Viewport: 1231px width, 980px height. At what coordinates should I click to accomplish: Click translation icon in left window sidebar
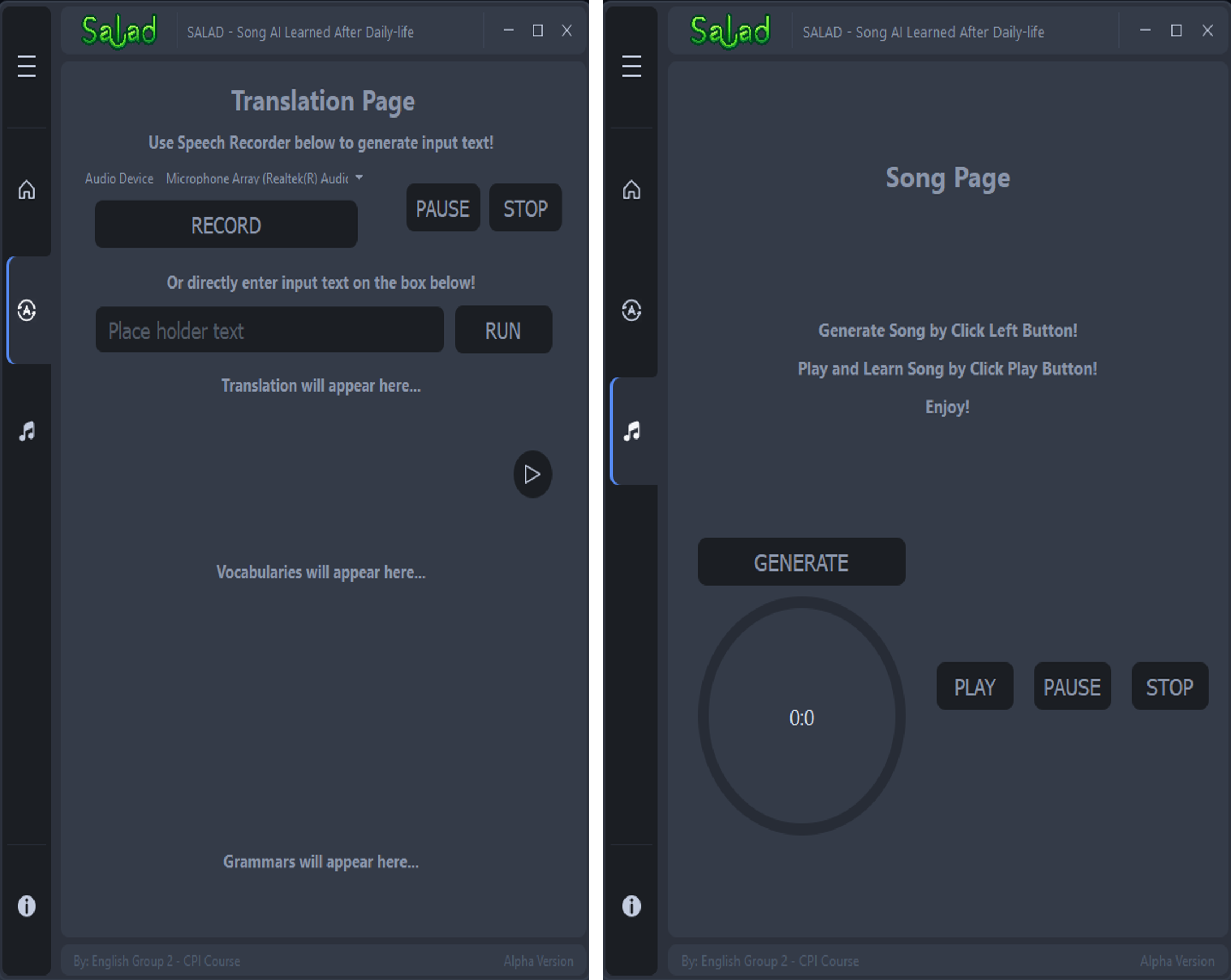26,310
